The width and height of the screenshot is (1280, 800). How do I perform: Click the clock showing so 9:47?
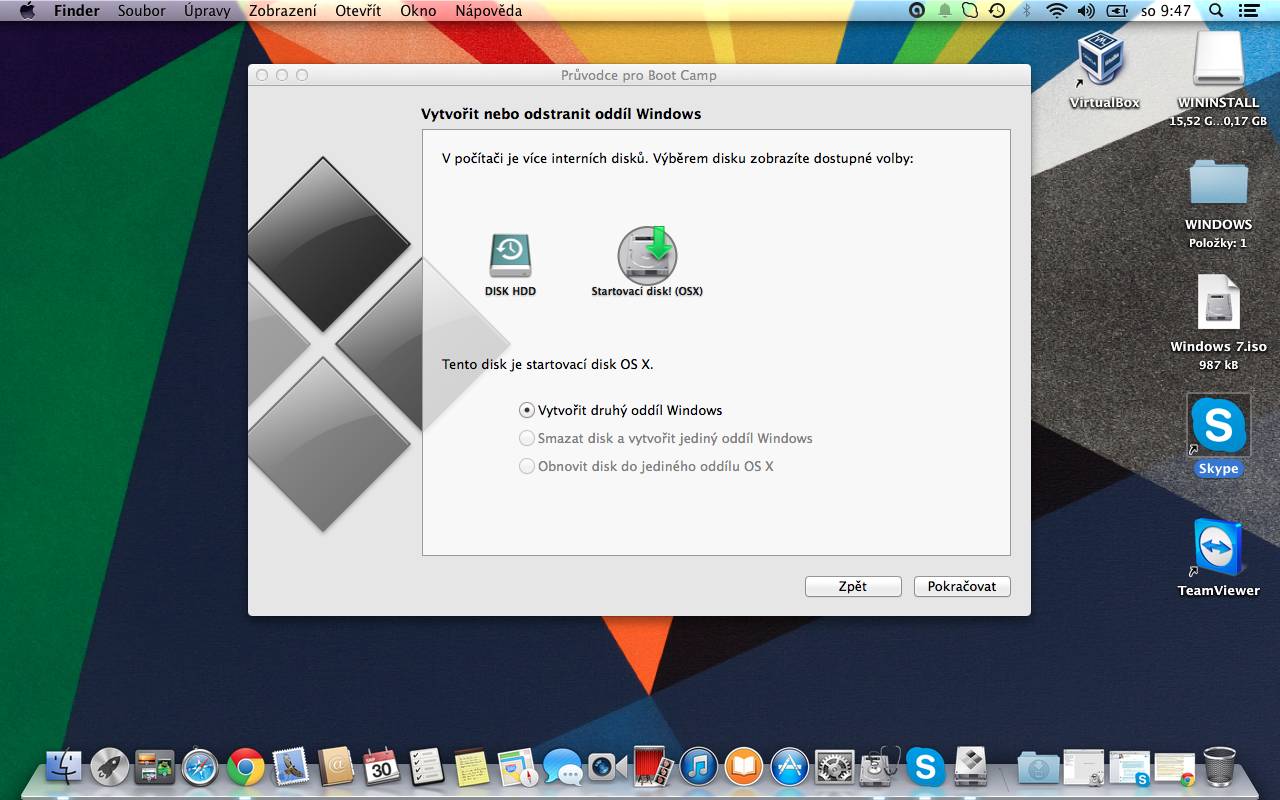tap(1166, 11)
